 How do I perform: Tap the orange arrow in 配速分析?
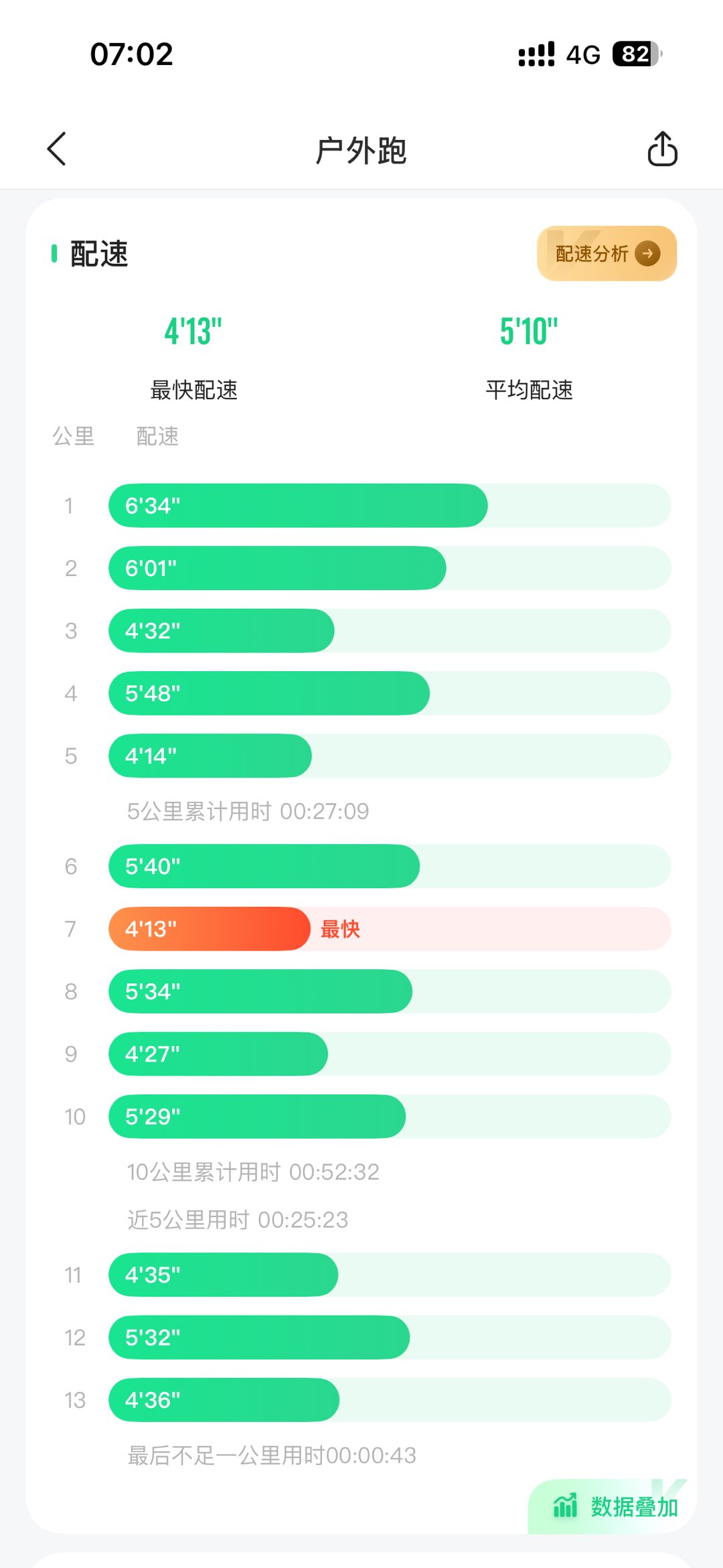647,254
